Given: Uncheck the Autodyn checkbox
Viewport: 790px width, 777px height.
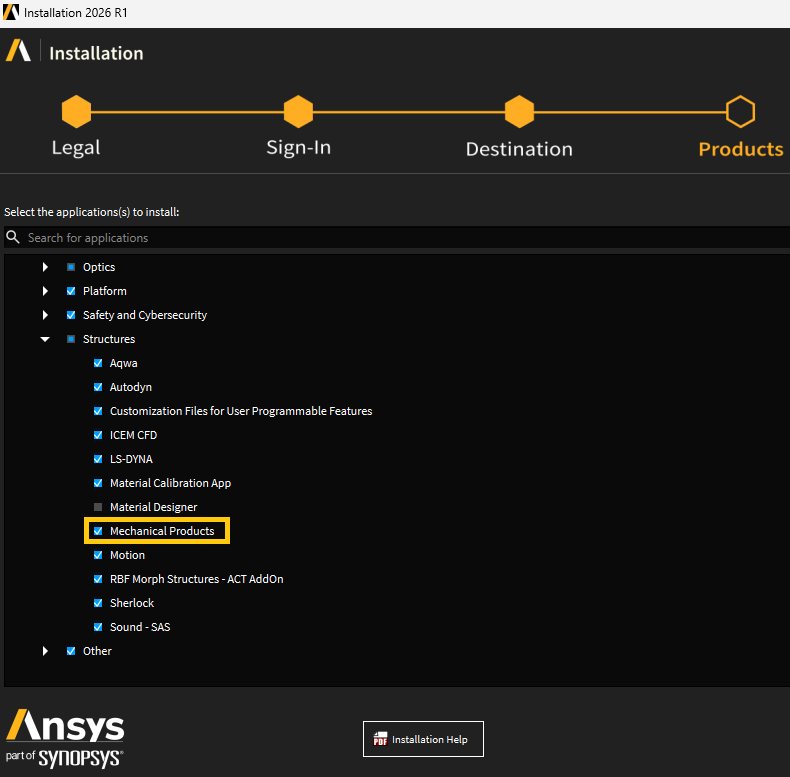Looking at the screenshot, I should click(98, 387).
